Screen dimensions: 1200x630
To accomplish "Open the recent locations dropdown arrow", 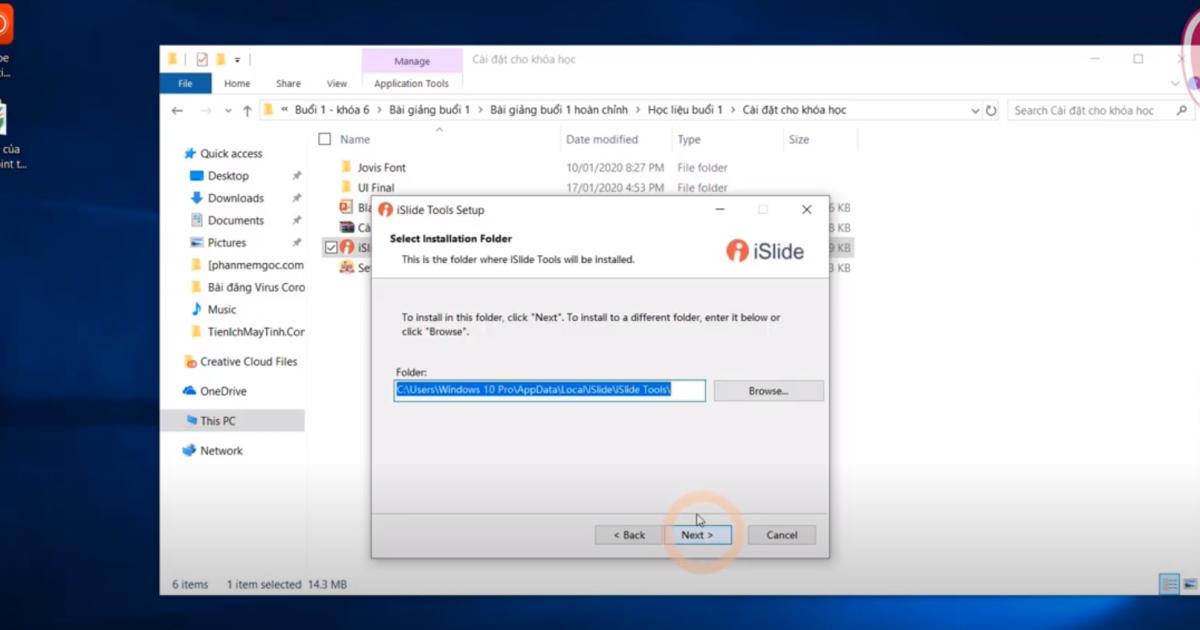I will point(229,111).
